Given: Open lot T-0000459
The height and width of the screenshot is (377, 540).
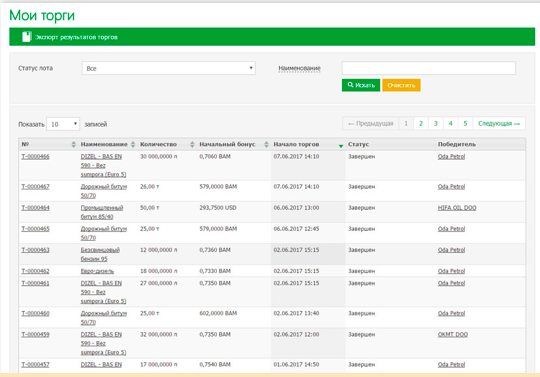Looking at the screenshot, I should (35, 334).
